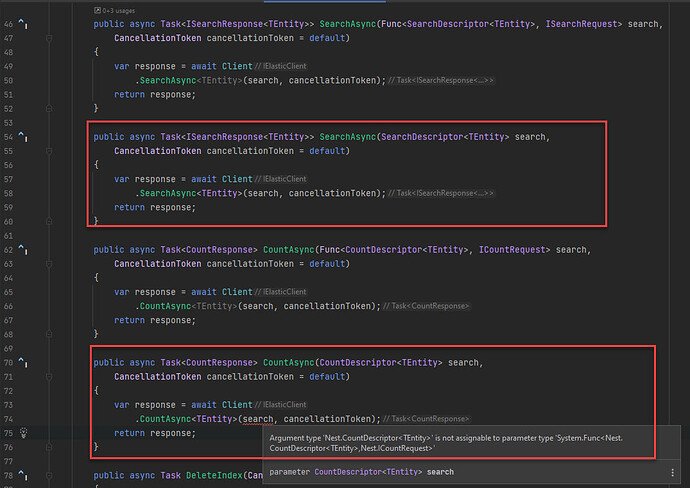This screenshot has width=690, height=488.
Task: Click the error message text in the tooltip
Action: [446, 443]
